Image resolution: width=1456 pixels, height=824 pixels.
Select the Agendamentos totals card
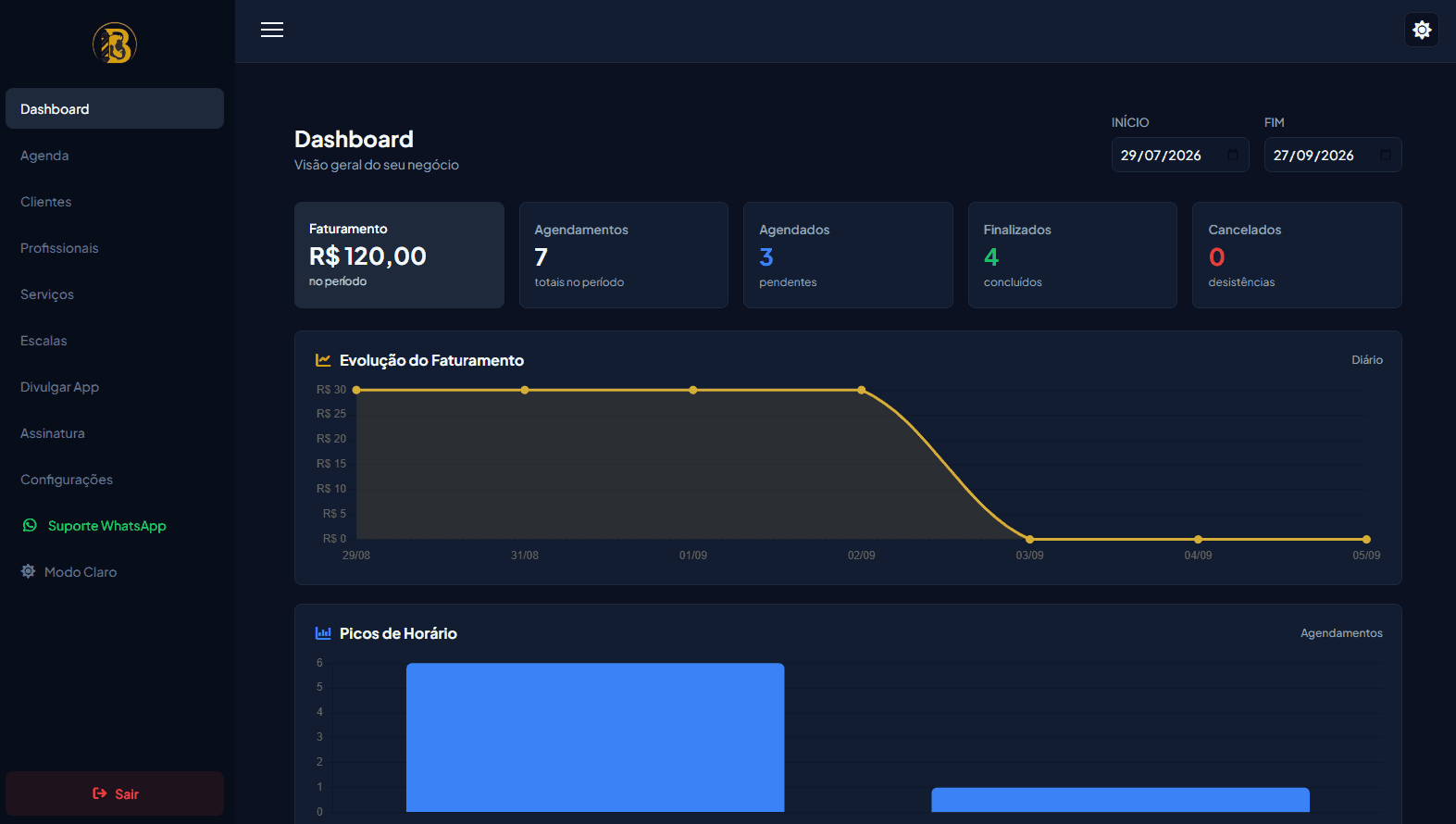click(x=624, y=255)
